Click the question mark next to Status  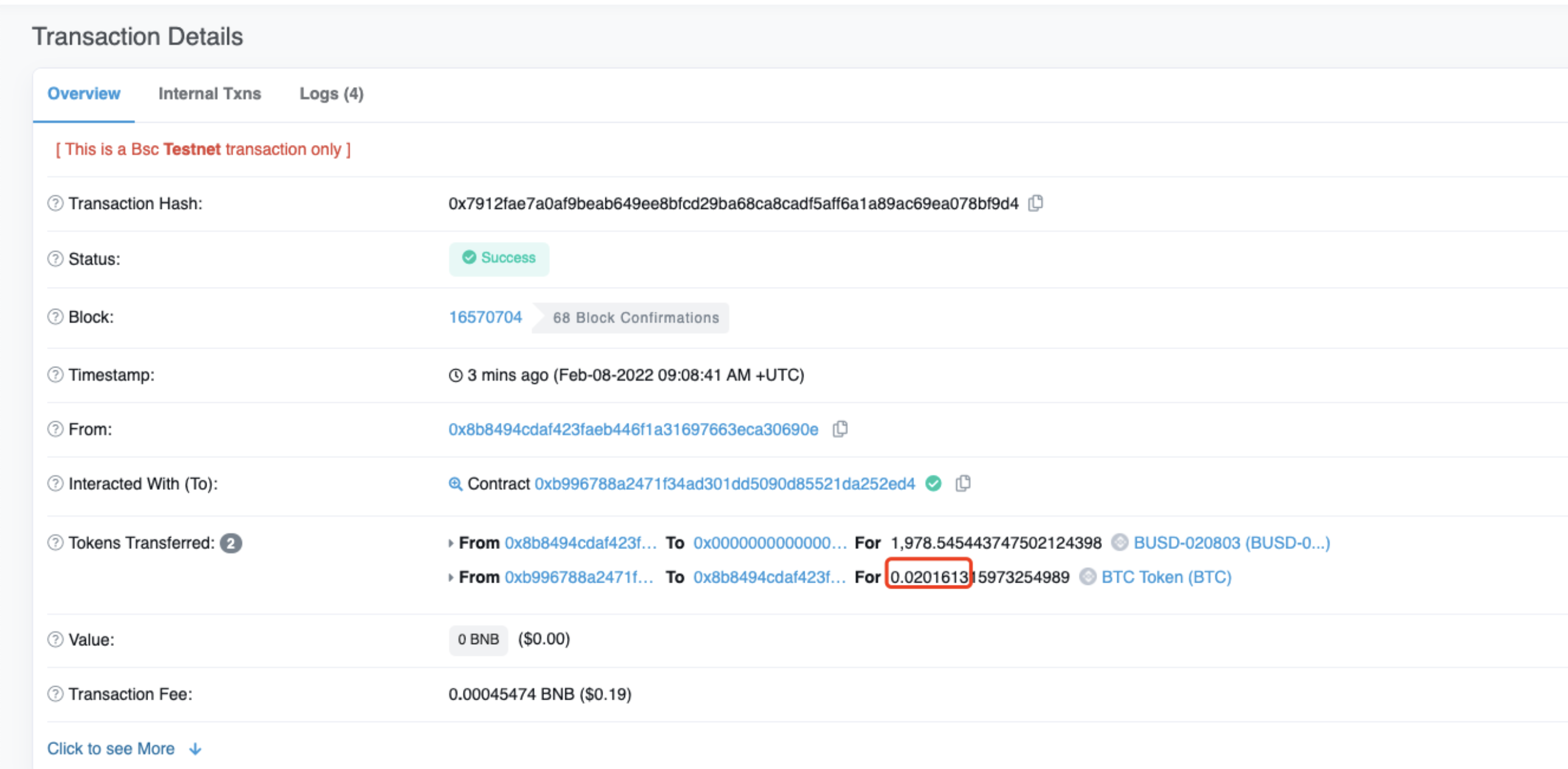coord(55,258)
